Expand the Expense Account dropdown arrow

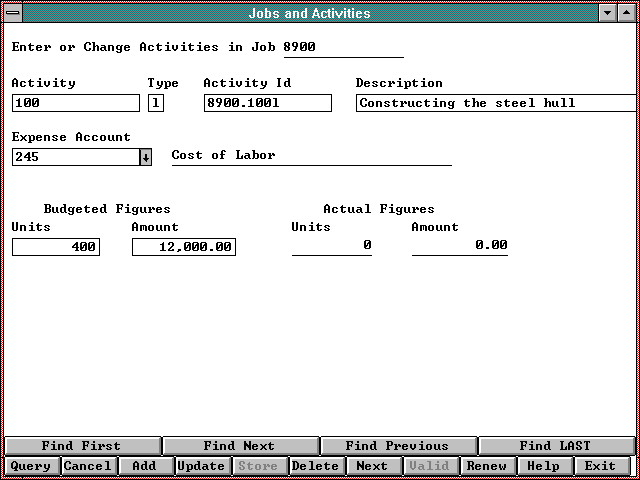(145, 157)
